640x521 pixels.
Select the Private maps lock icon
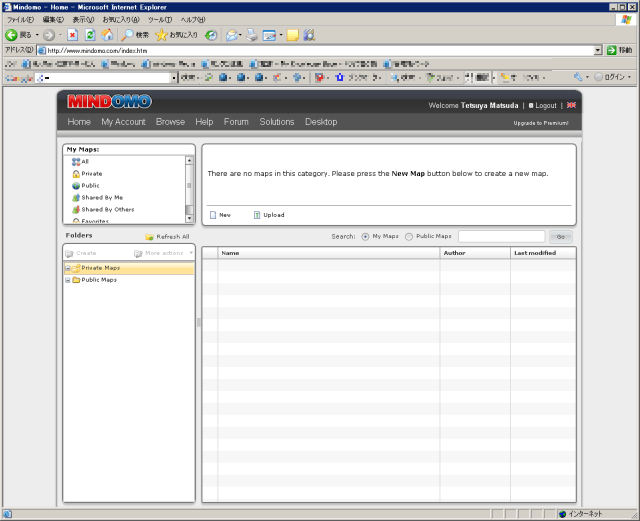click(x=76, y=174)
